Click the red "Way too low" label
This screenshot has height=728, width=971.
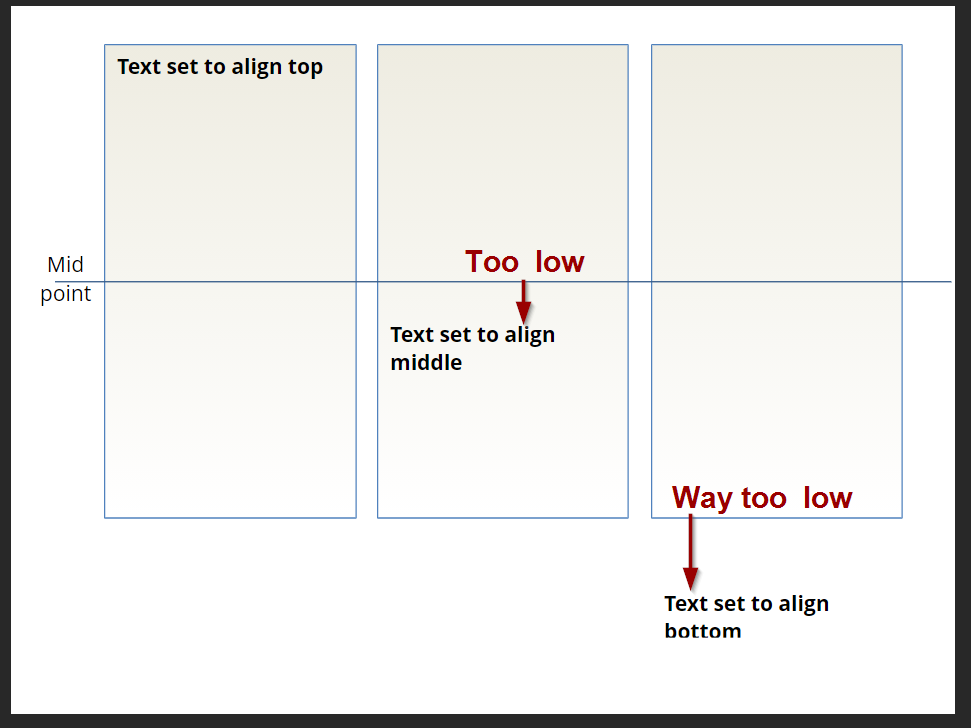pos(761,497)
